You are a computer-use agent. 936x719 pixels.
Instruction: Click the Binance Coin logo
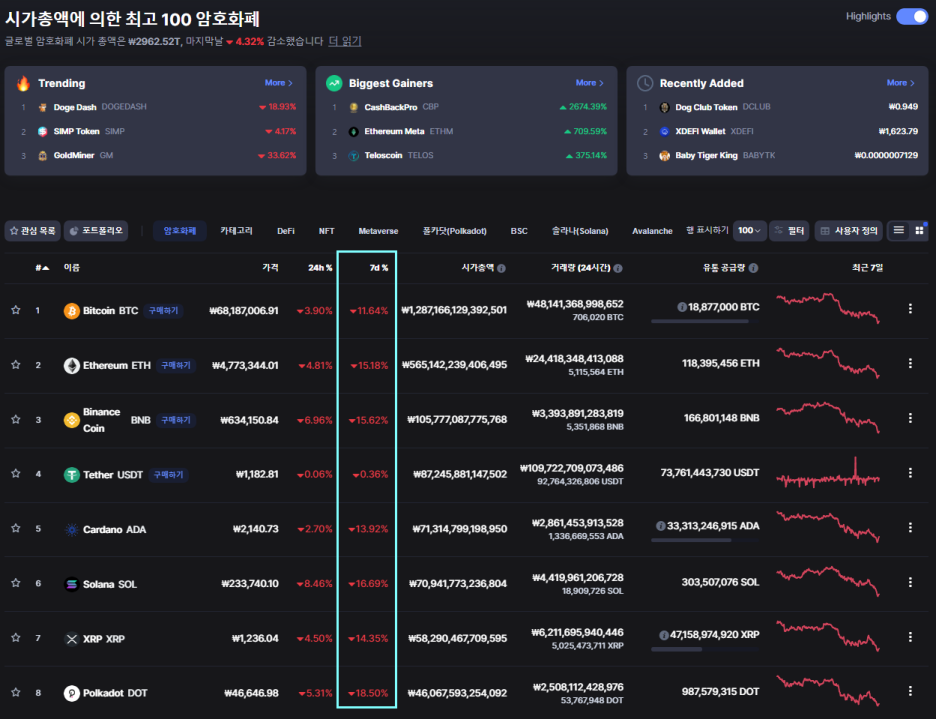tap(72, 420)
